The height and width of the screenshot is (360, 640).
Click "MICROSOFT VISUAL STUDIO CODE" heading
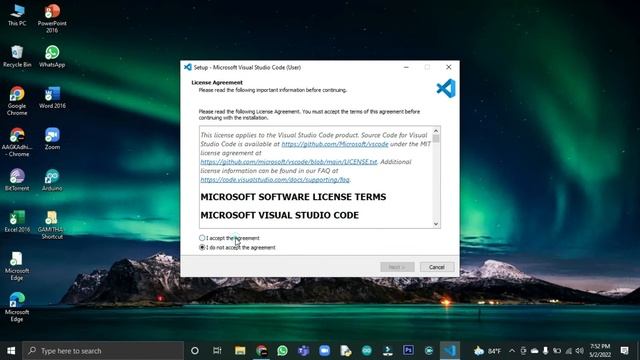(x=280, y=215)
